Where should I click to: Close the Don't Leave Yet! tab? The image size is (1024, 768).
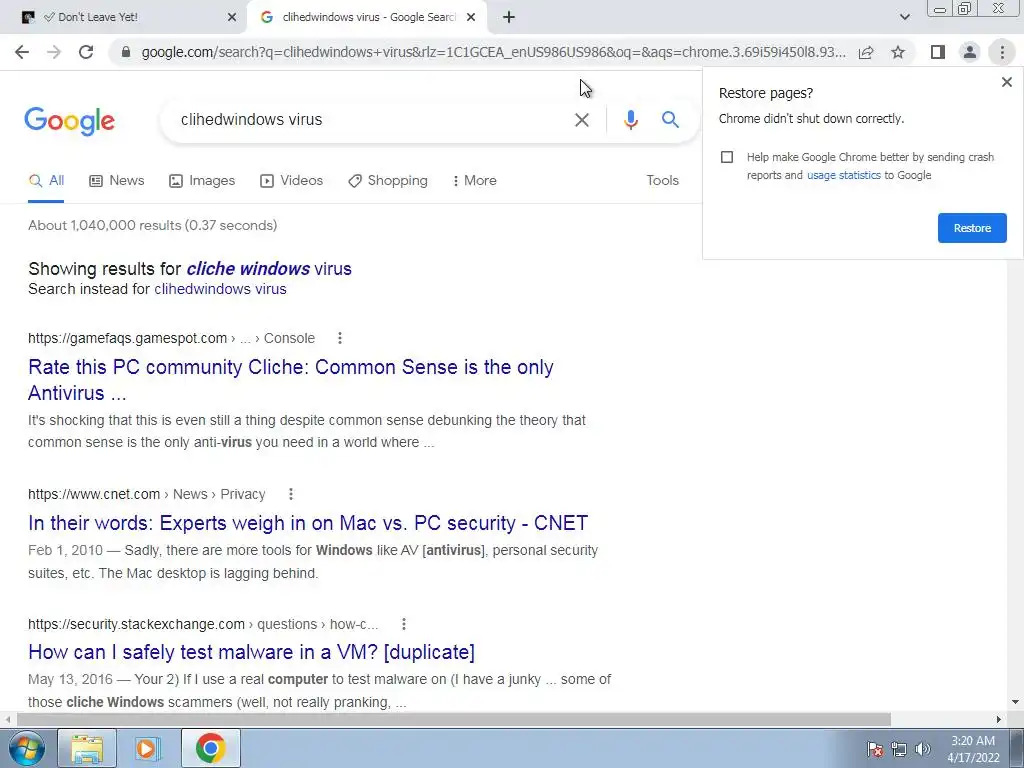coord(232,18)
